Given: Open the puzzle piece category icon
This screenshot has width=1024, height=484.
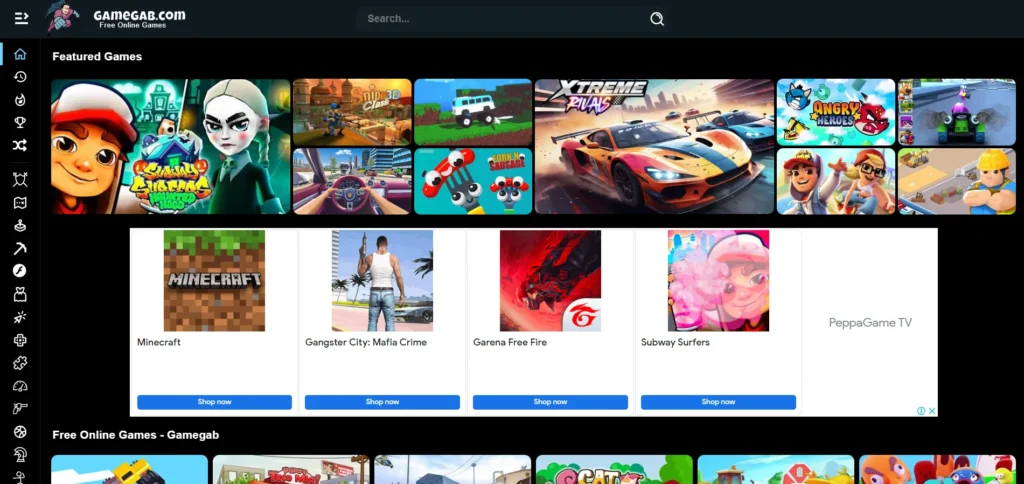Looking at the screenshot, I should (20, 363).
